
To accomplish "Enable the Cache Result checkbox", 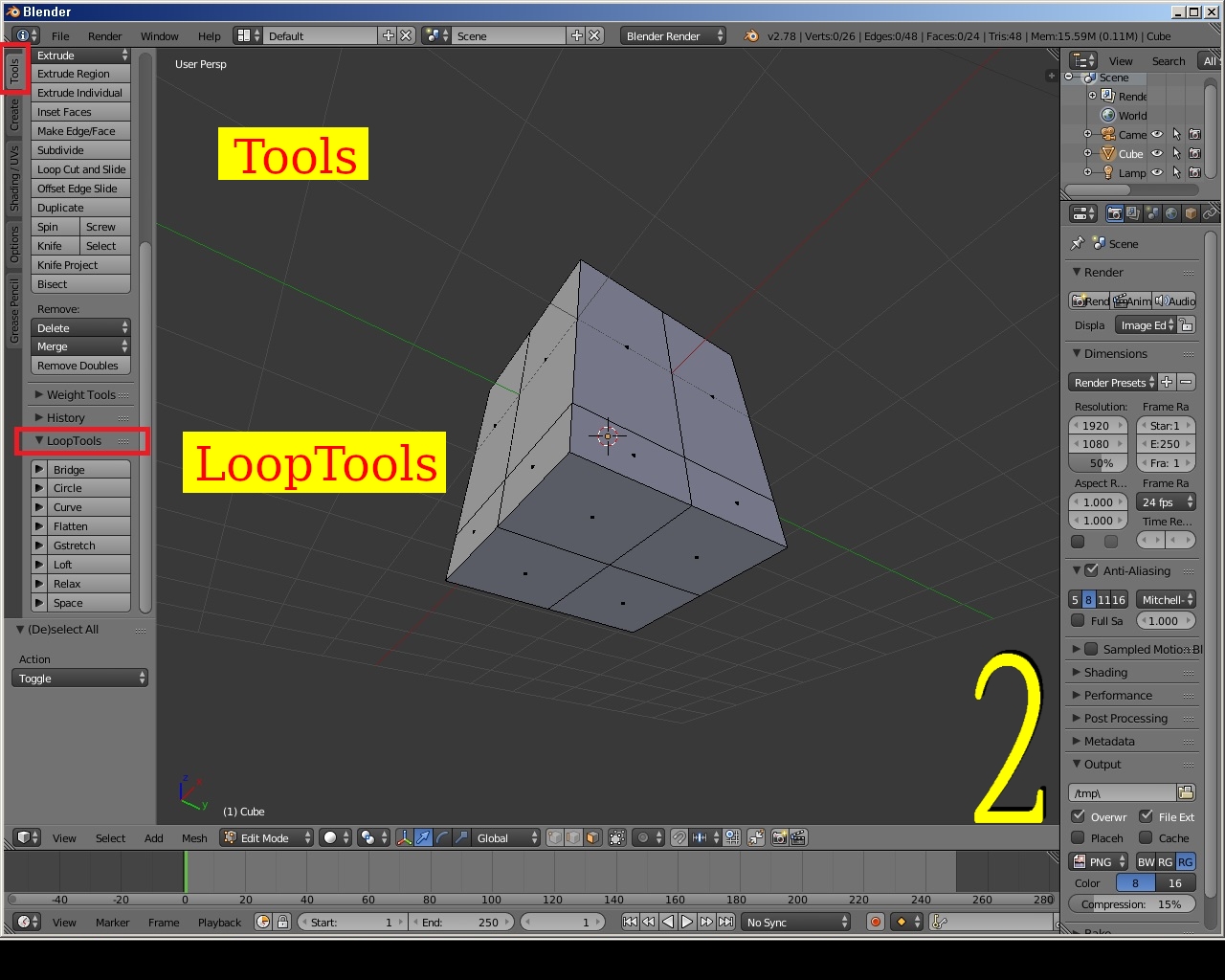I will pyautogui.click(x=1146, y=837).
